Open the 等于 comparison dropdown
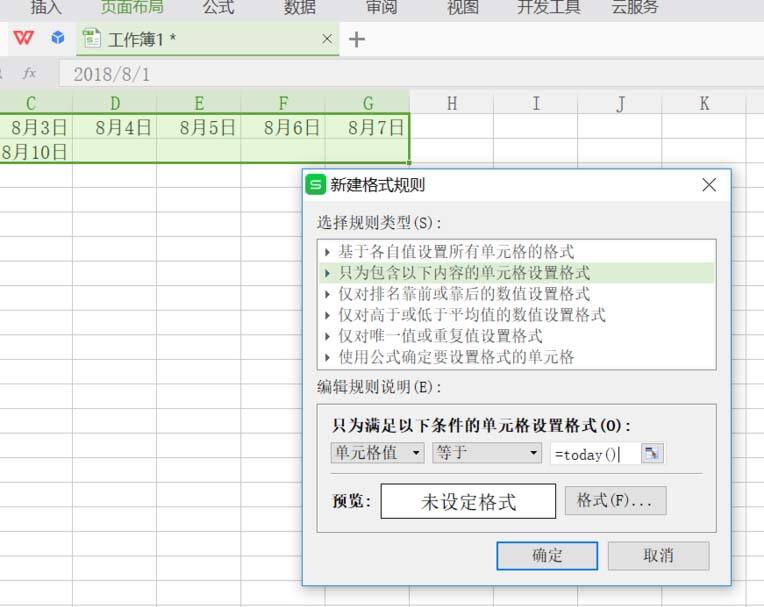The height and width of the screenshot is (607, 764). [x=487, y=453]
